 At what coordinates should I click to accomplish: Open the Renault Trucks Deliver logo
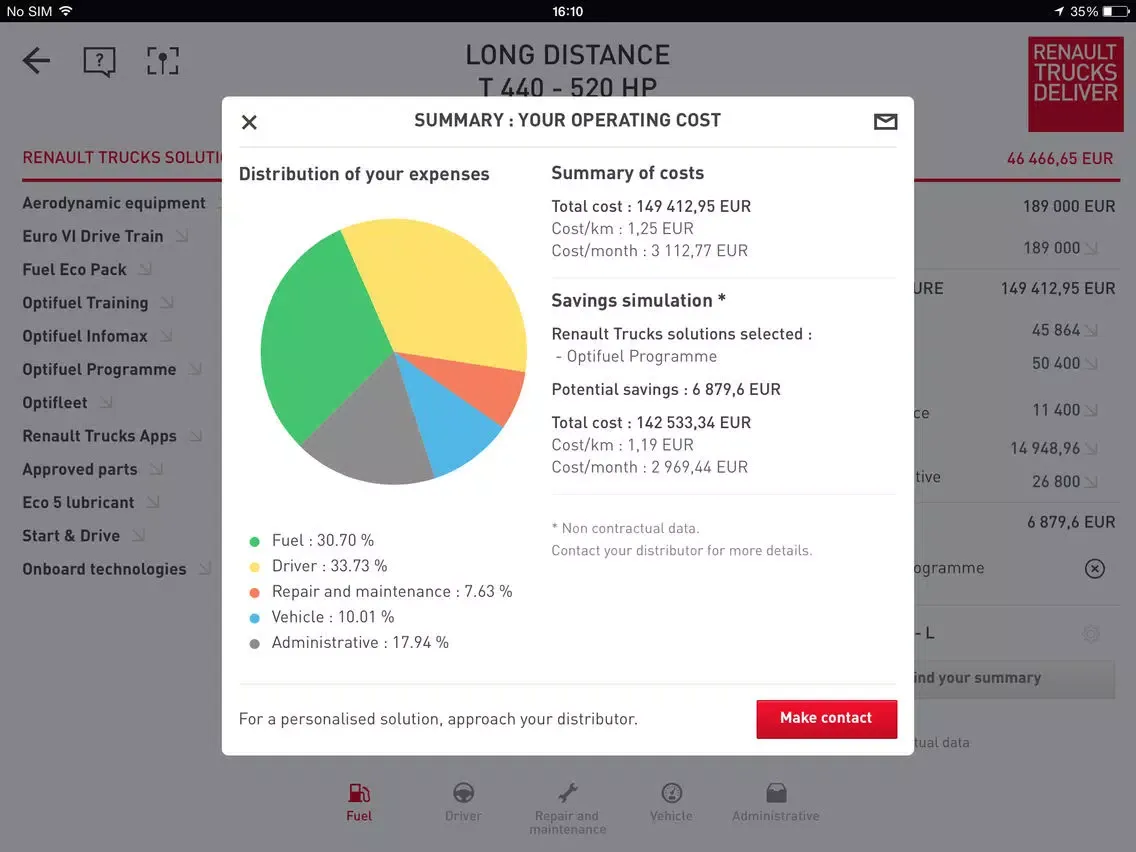(x=1075, y=84)
